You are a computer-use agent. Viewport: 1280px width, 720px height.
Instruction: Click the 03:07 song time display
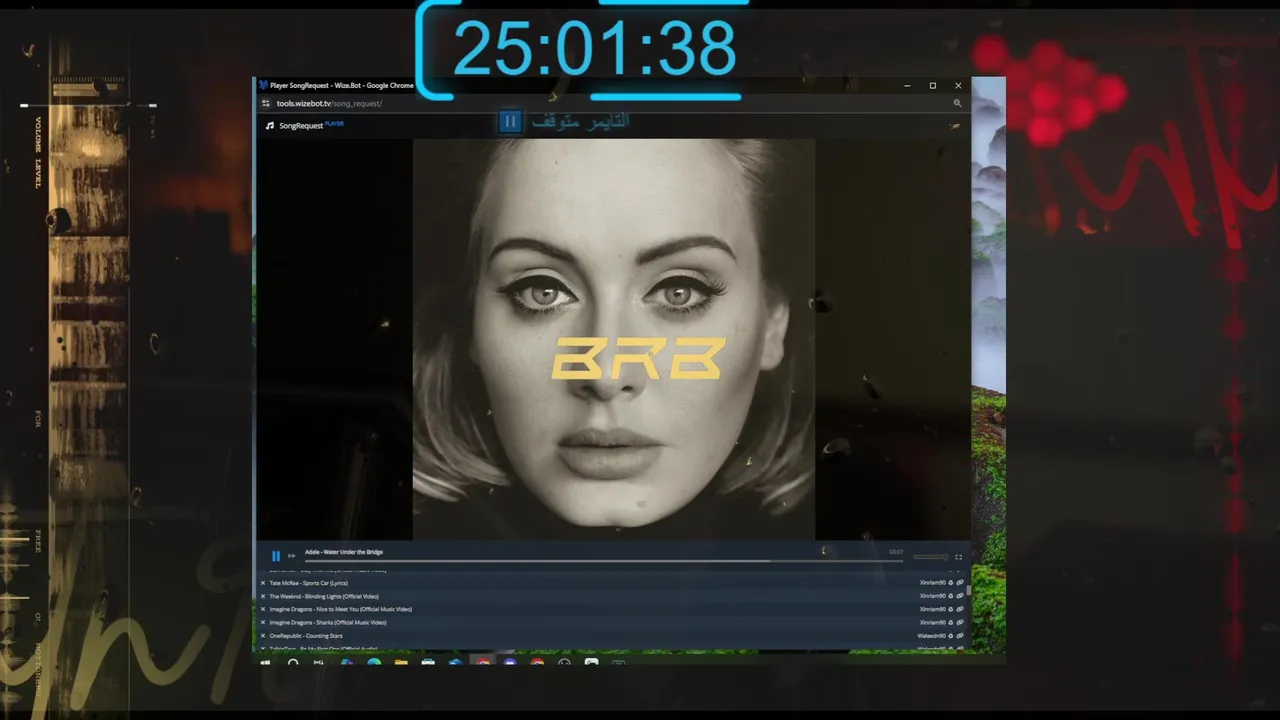point(896,552)
